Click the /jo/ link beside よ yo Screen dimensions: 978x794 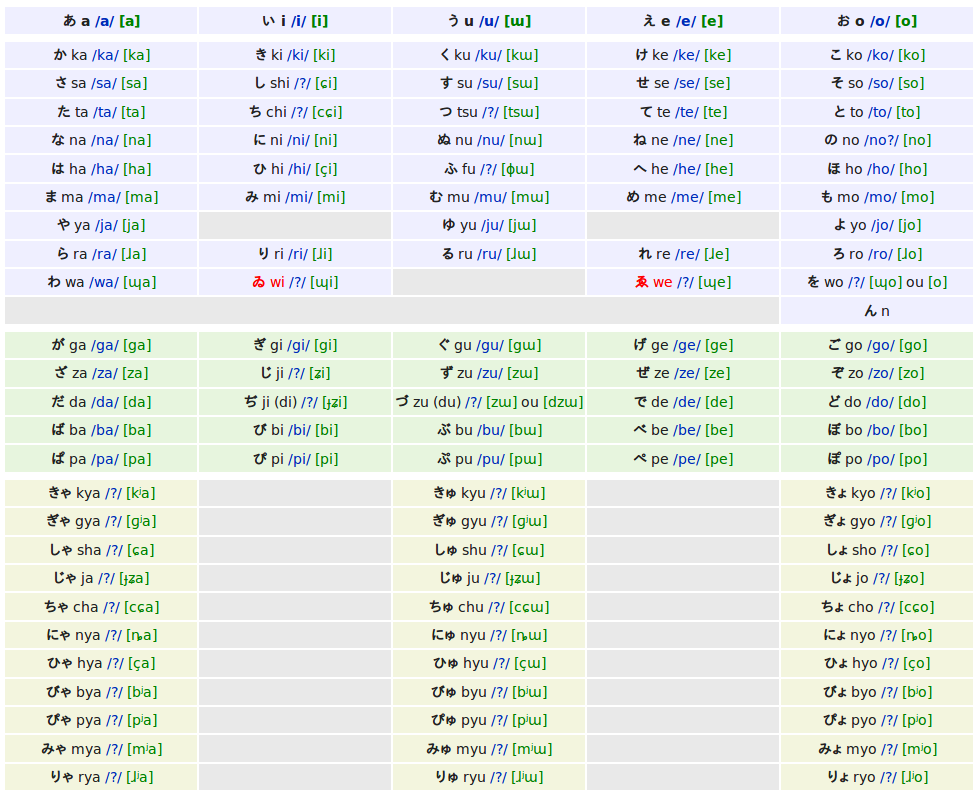(883, 226)
